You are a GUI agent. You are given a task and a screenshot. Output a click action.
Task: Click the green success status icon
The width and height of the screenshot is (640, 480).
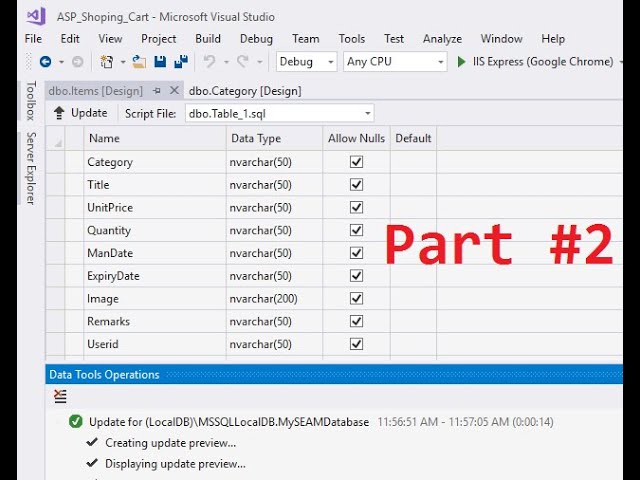click(76, 421)
